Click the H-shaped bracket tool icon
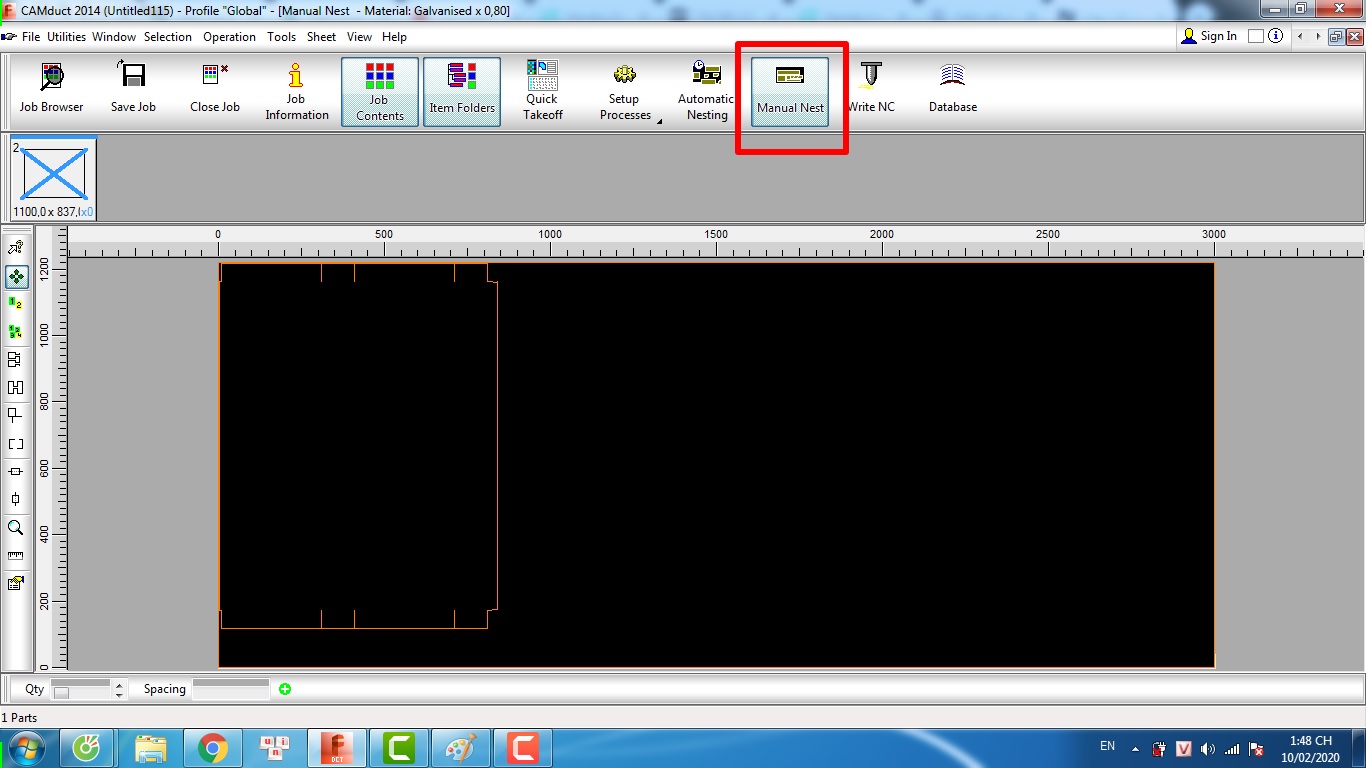The image size is (1366, 768). (15, 387)
